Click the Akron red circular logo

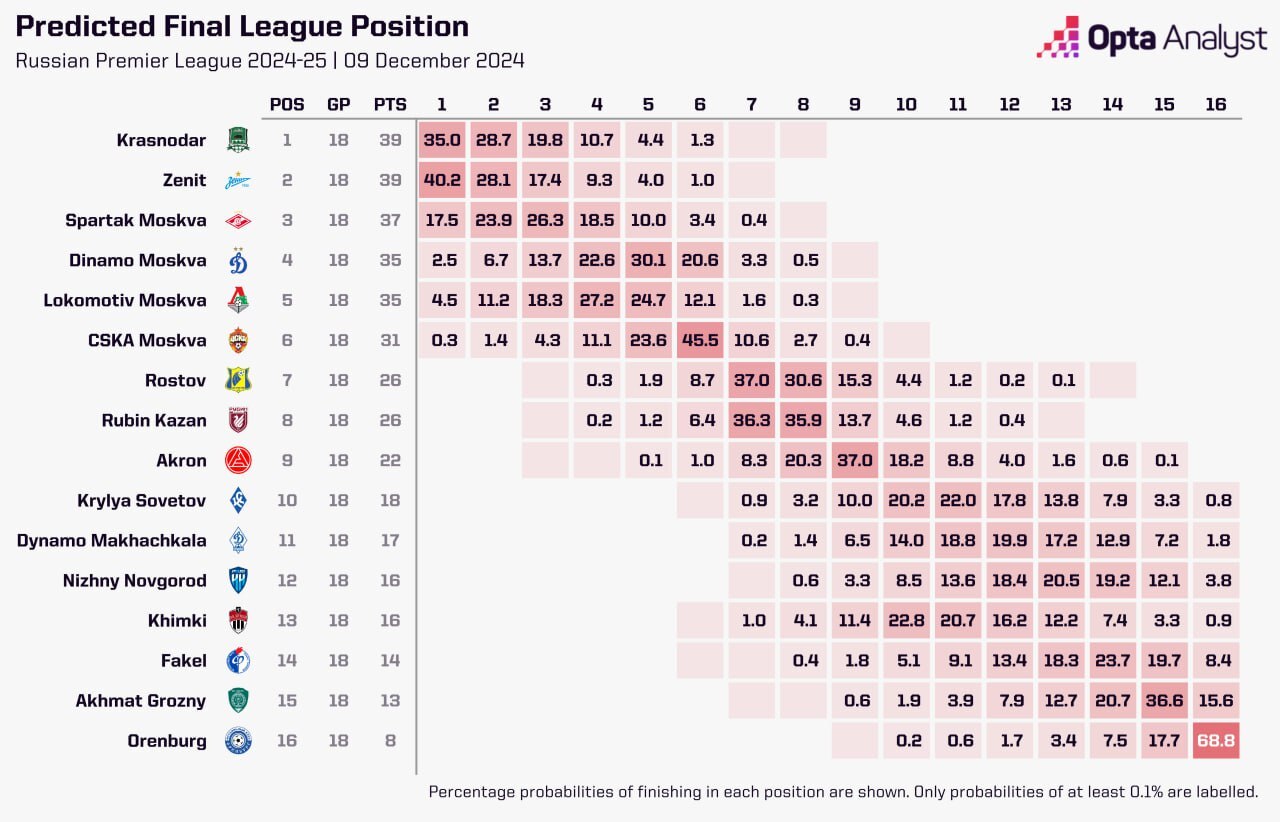click(x=238, y=460)
